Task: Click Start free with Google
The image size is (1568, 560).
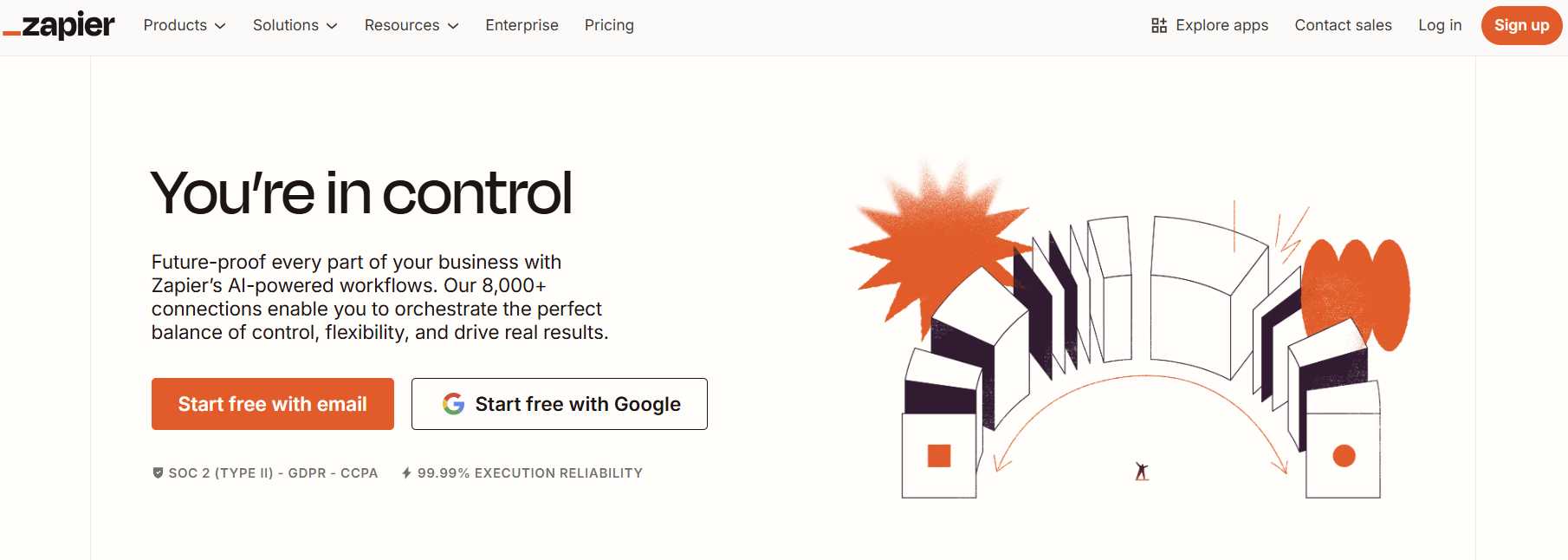Action: pos(559,403)
